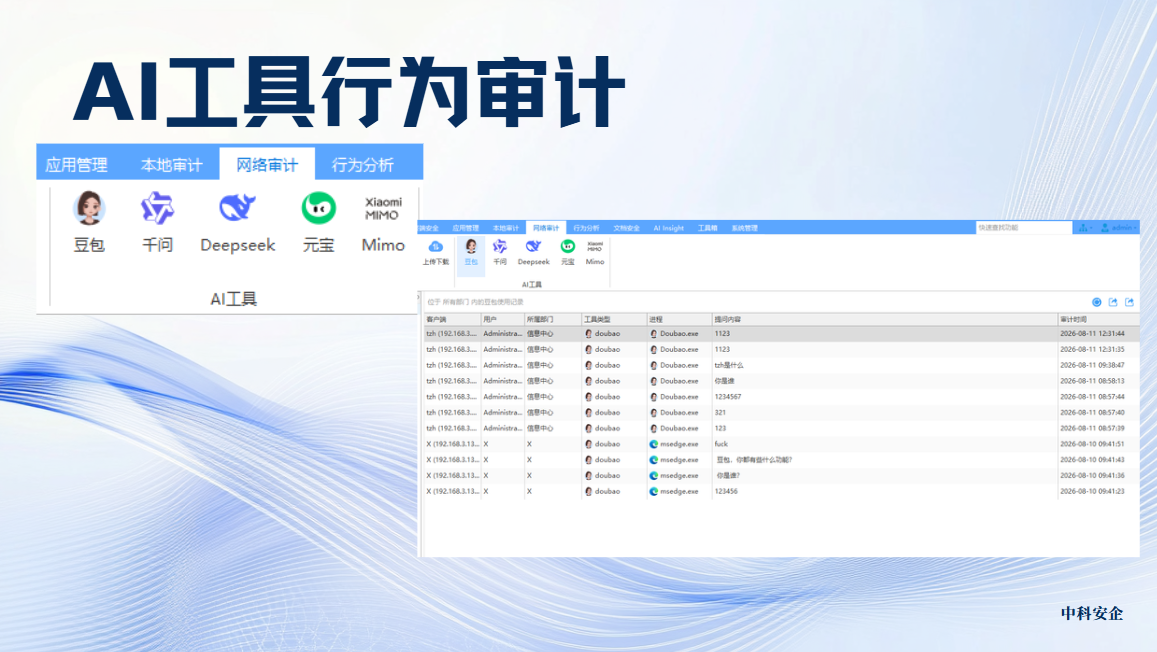Open organization tree dropdown beside admin
The width and height of the screenshot is (1157, 652).
1085,228
